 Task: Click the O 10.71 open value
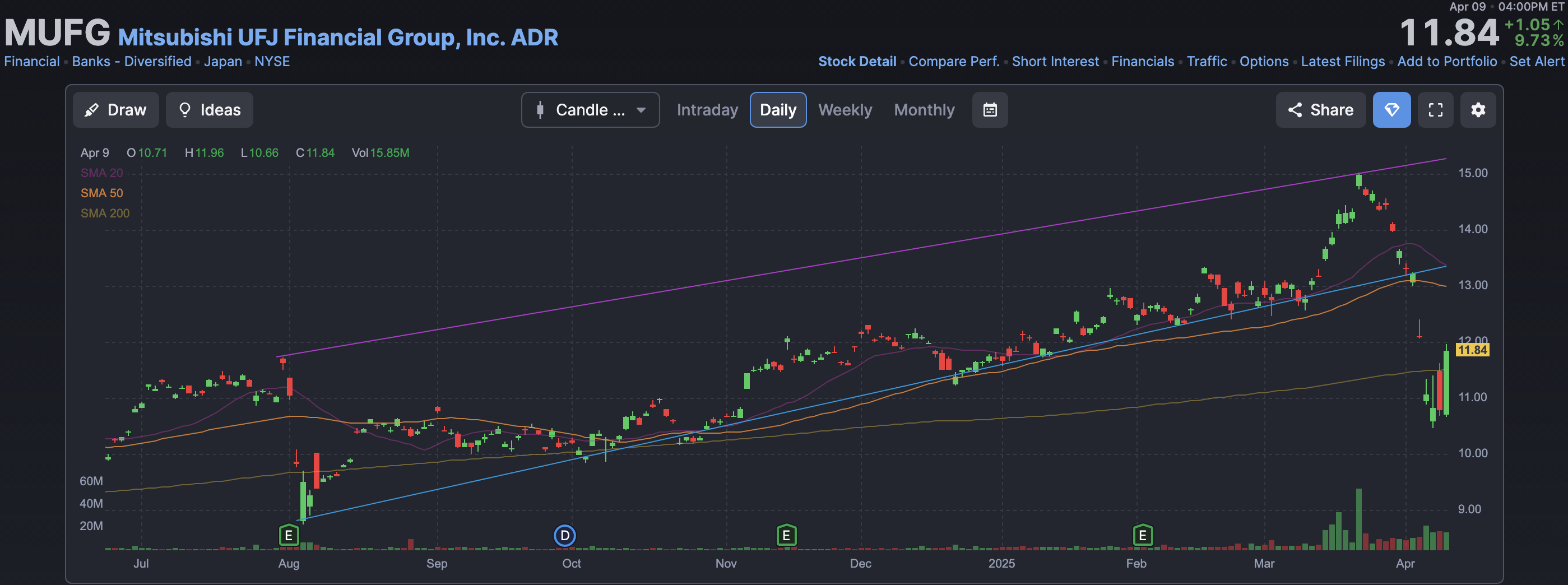point(147,153)
